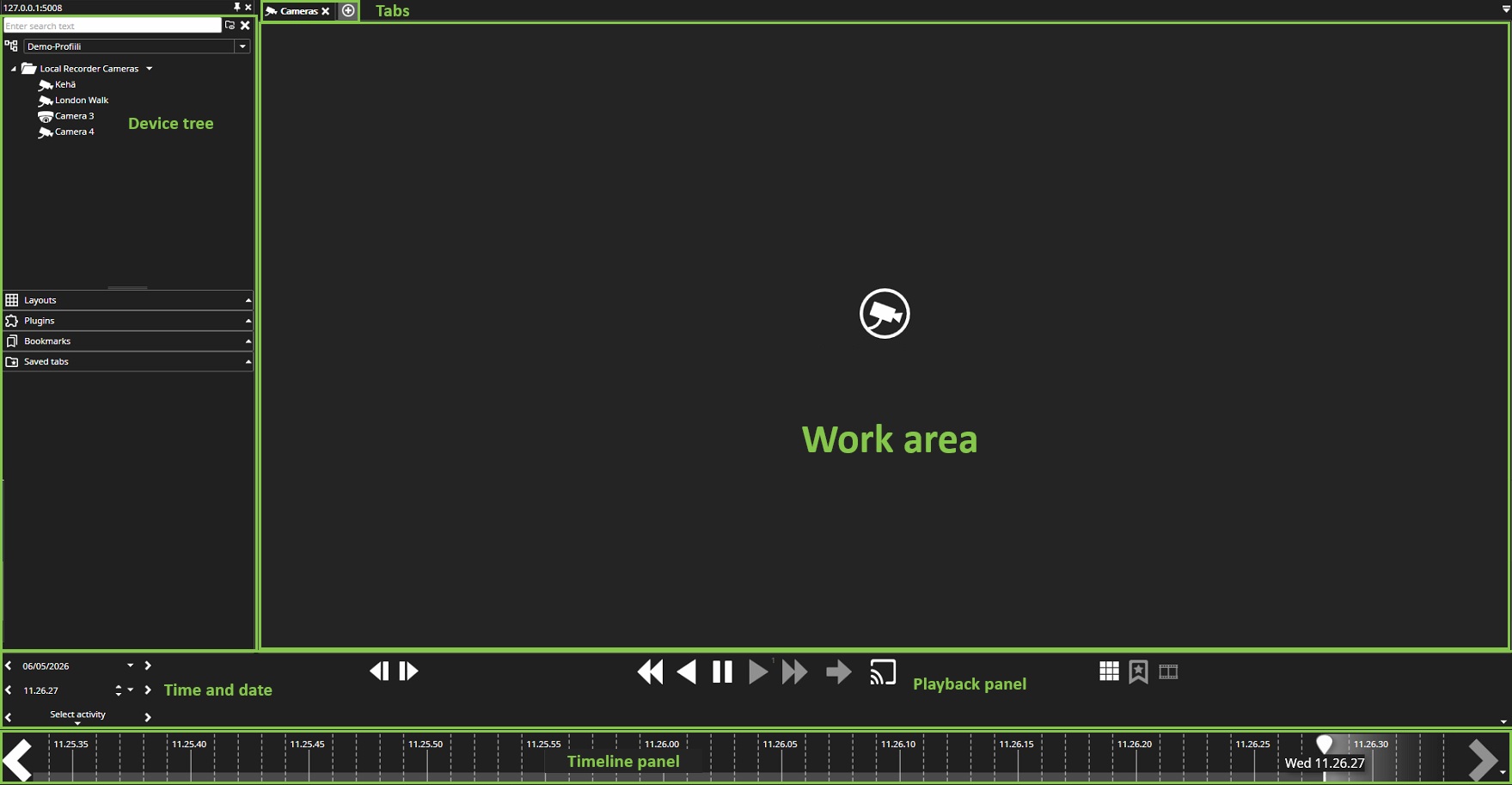This screenshot has width=1512, height=785.
Task: Click the clip export frame icon
Action: coord(1168,672)
